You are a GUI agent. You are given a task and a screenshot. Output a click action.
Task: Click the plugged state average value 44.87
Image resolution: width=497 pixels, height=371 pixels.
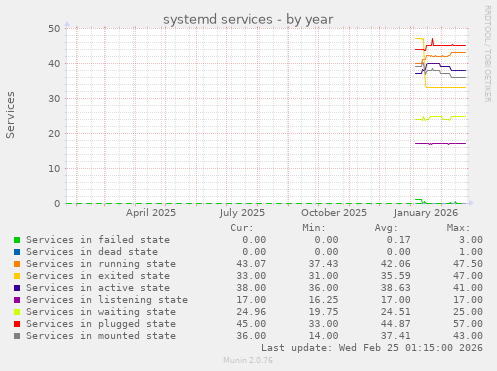pyautogui.click(x=396, y=324)
